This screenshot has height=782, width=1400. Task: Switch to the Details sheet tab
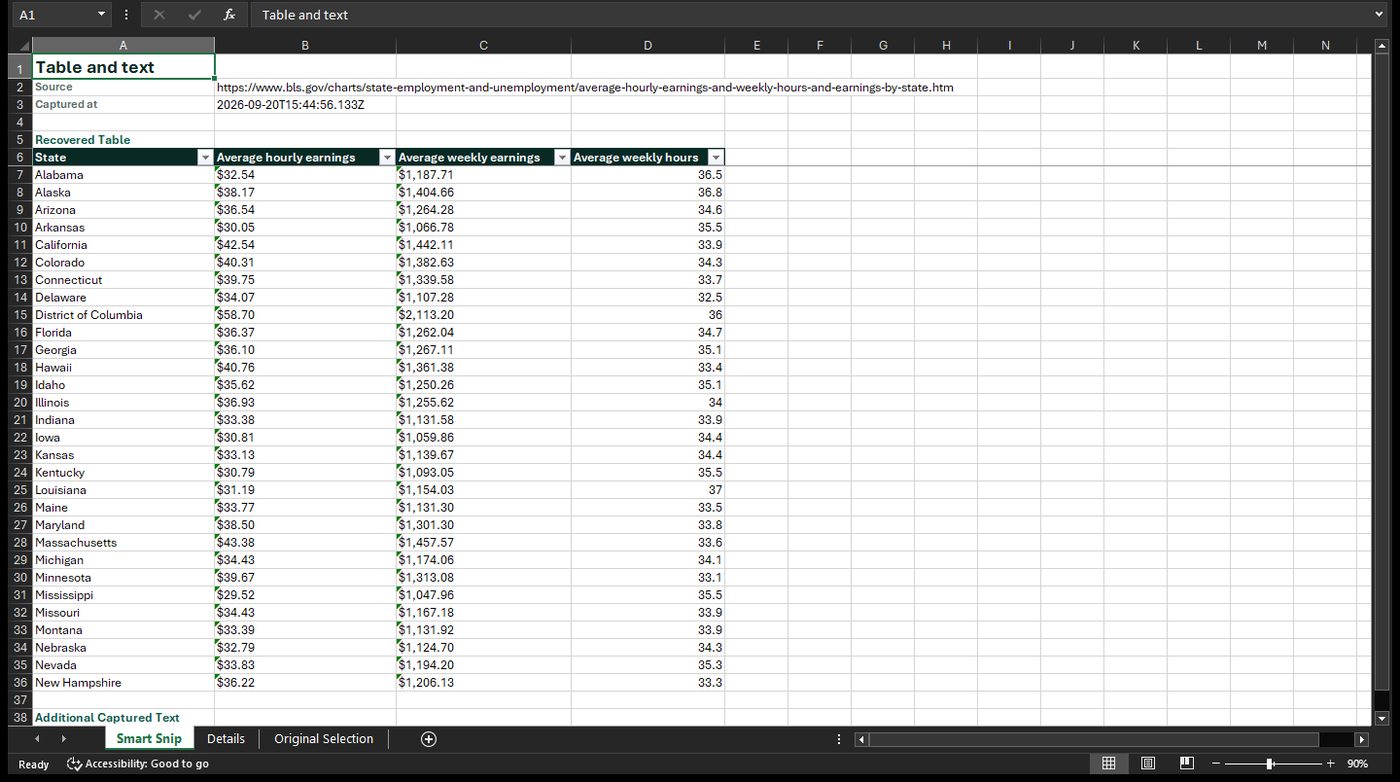coord(226,739)
